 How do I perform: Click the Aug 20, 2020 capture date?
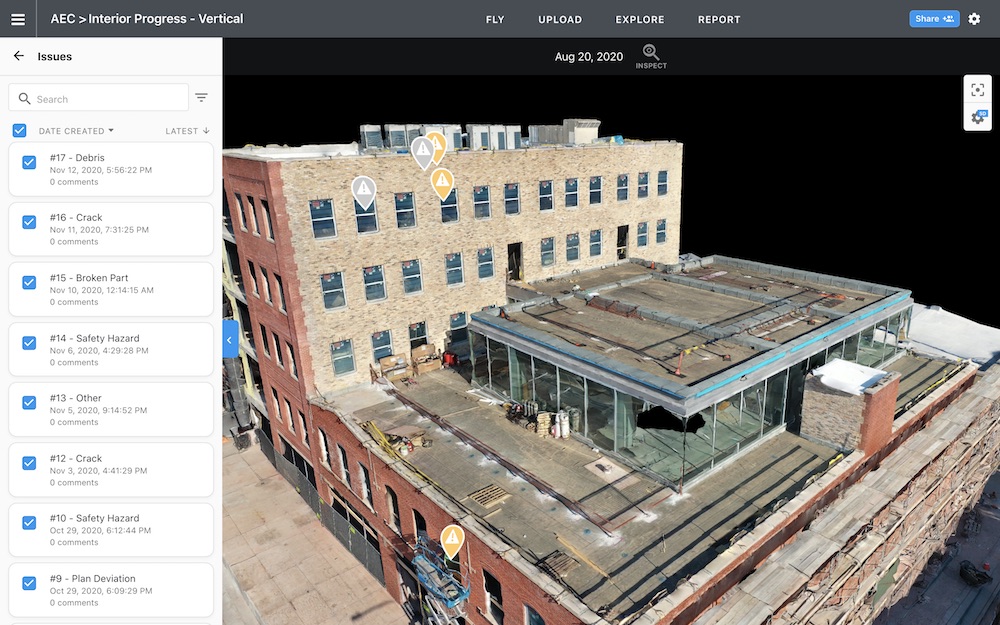tap(589, 57)
